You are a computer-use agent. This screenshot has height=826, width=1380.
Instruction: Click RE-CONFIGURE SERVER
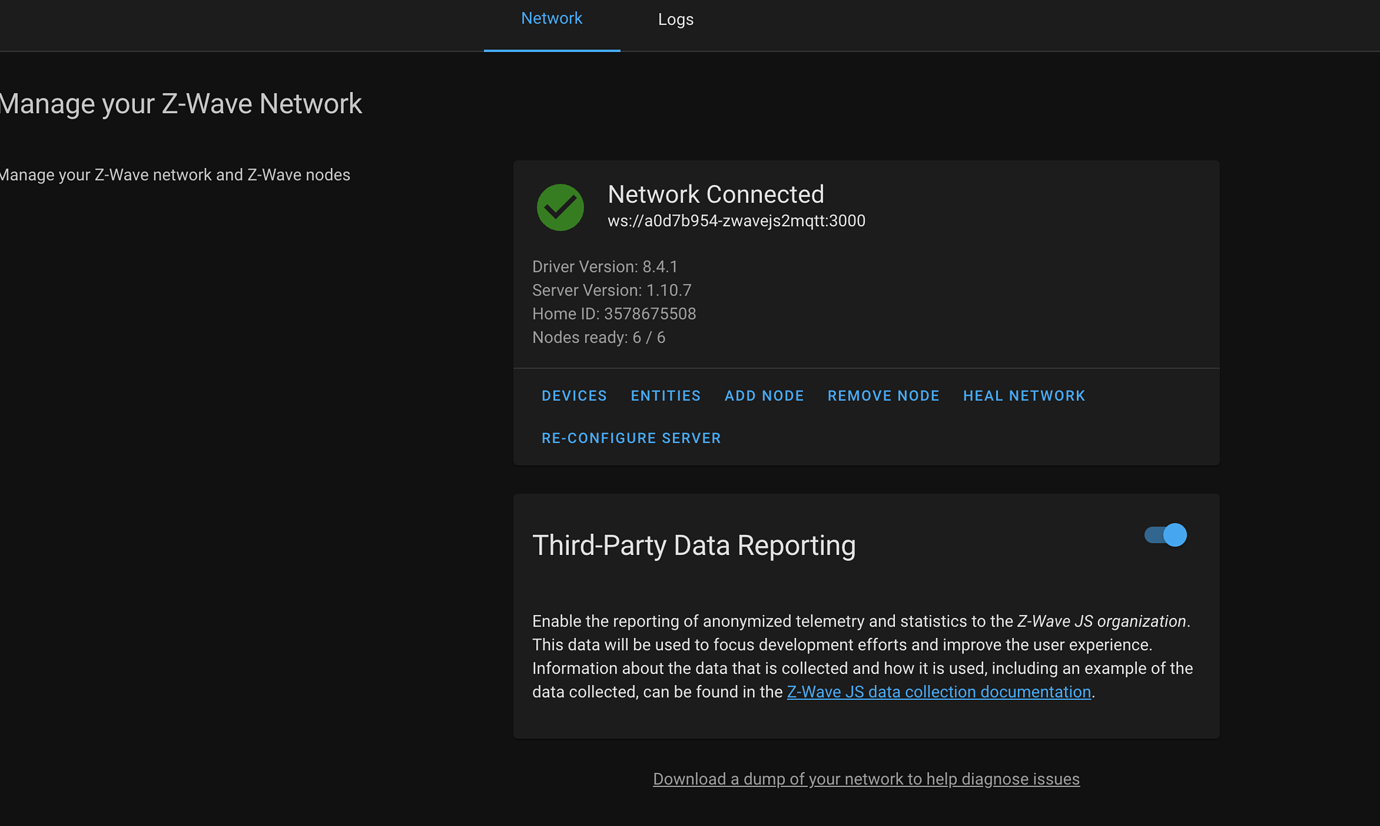pos(631,438)
